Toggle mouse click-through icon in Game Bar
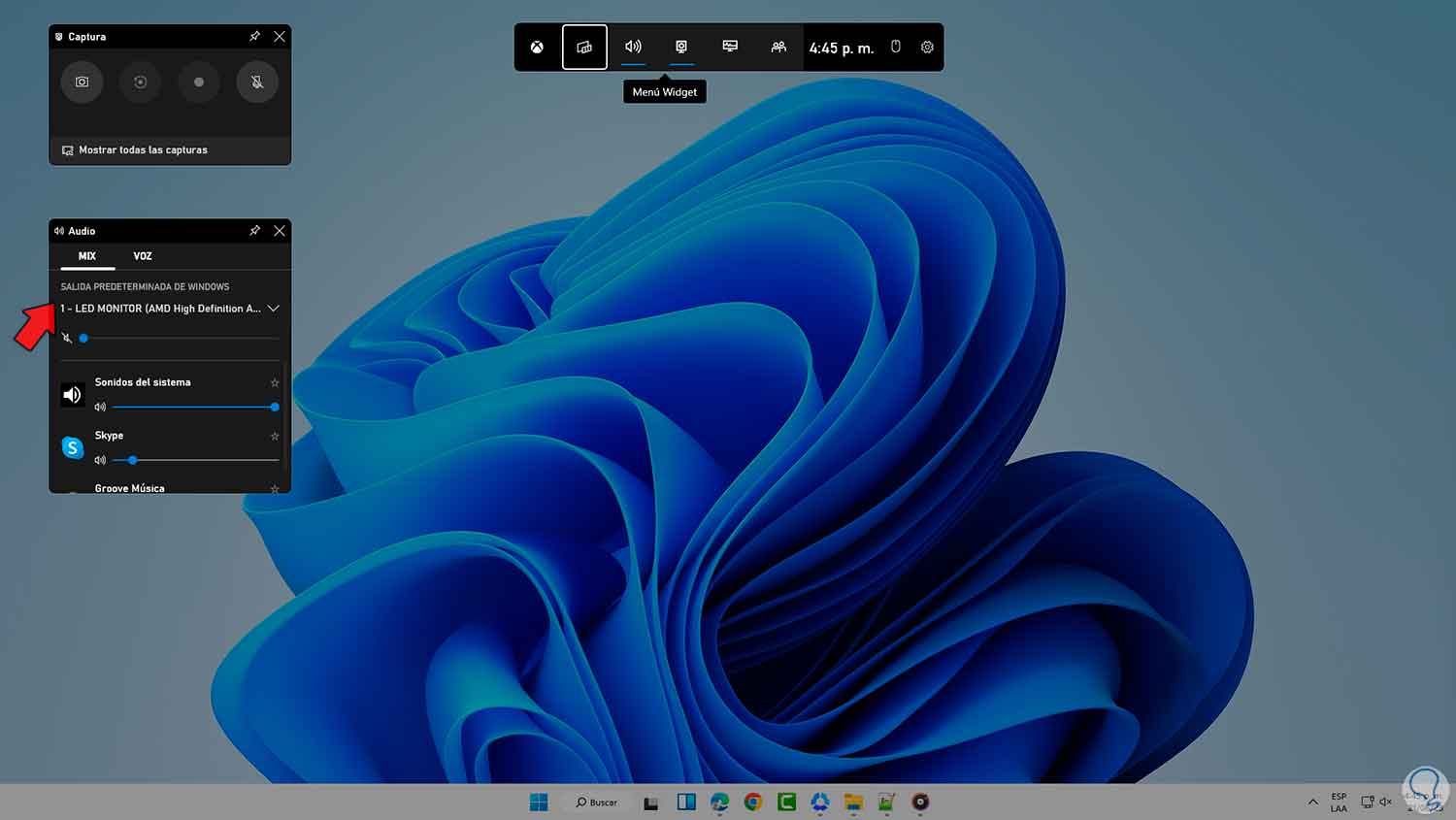 (x=896, y=47)
